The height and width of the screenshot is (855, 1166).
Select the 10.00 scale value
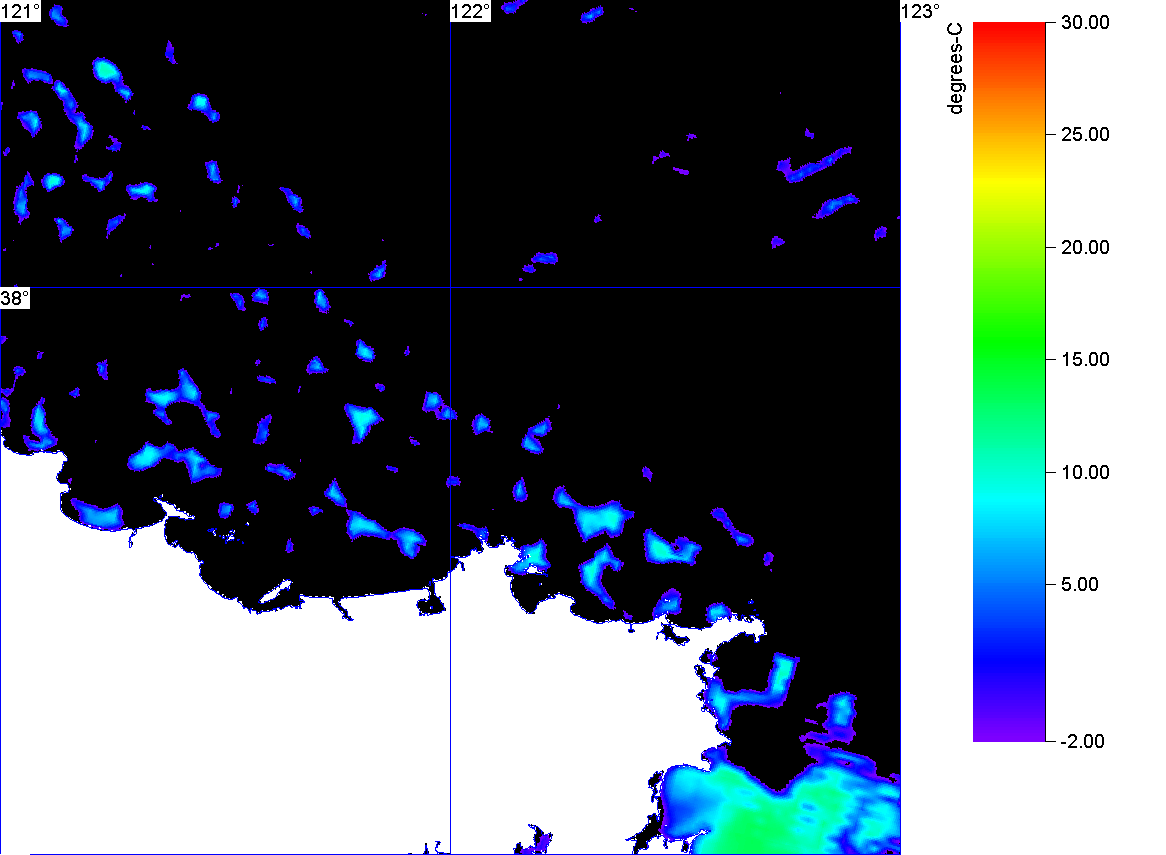coord(1085,472)
